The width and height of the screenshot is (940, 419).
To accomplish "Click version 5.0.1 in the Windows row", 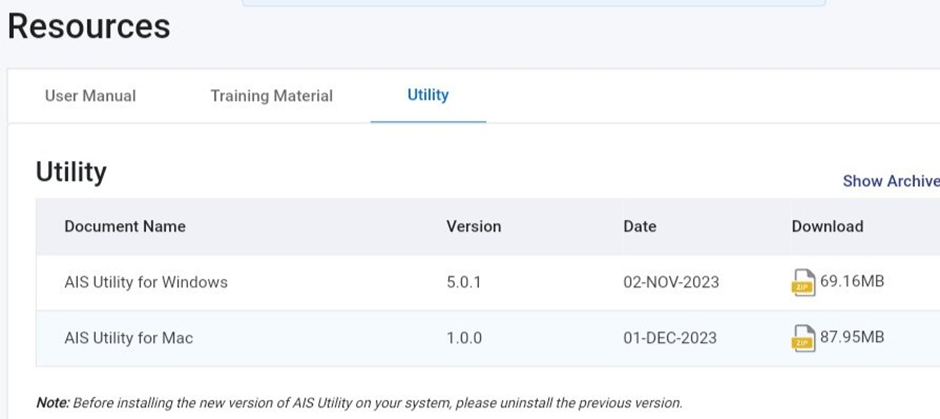I will [x=464, y=282].
